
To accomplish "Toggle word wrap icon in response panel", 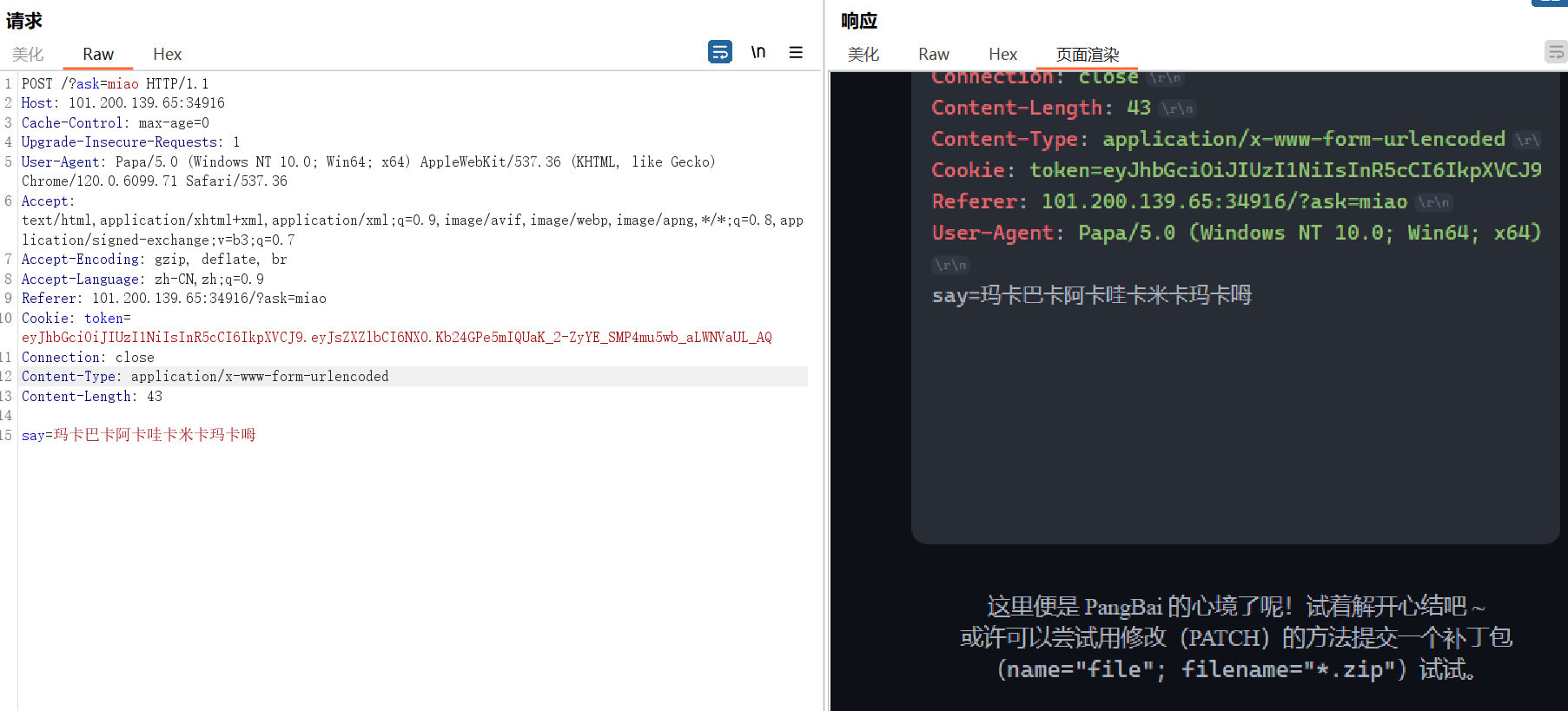I will [x=1556, y=52].
